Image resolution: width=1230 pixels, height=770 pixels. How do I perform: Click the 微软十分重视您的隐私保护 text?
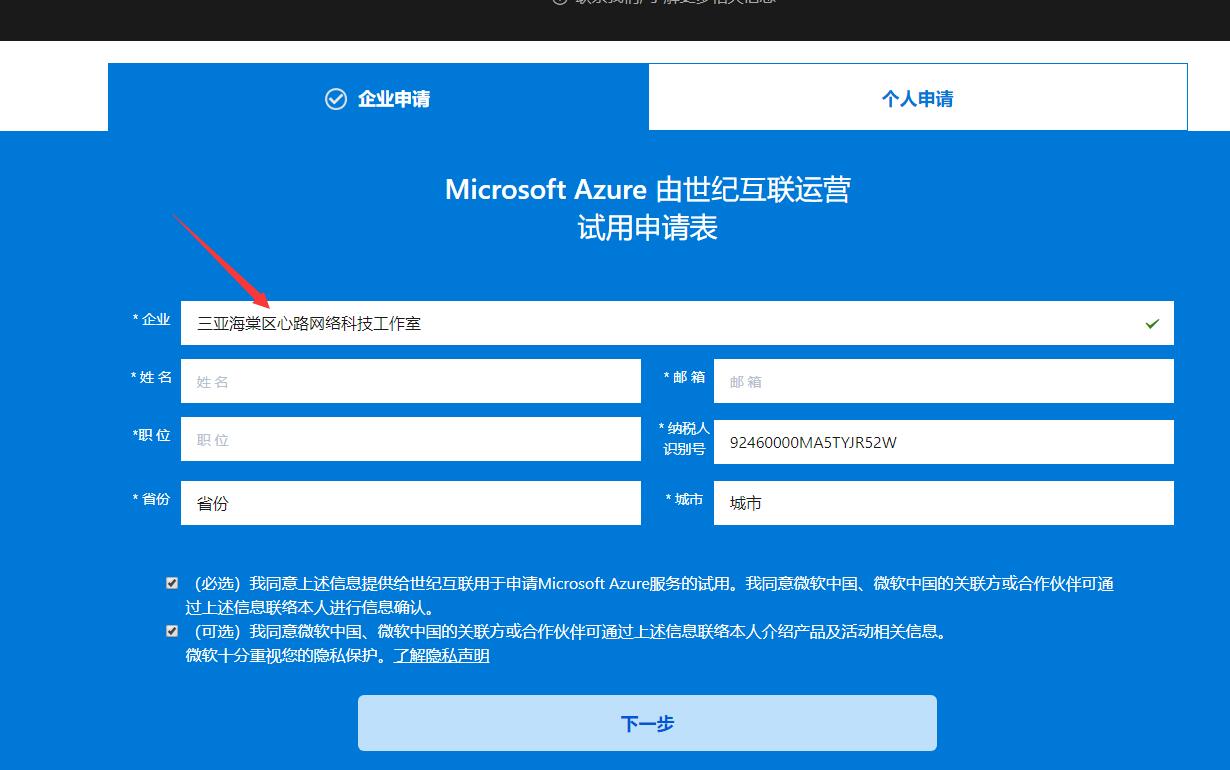point(285,656)
